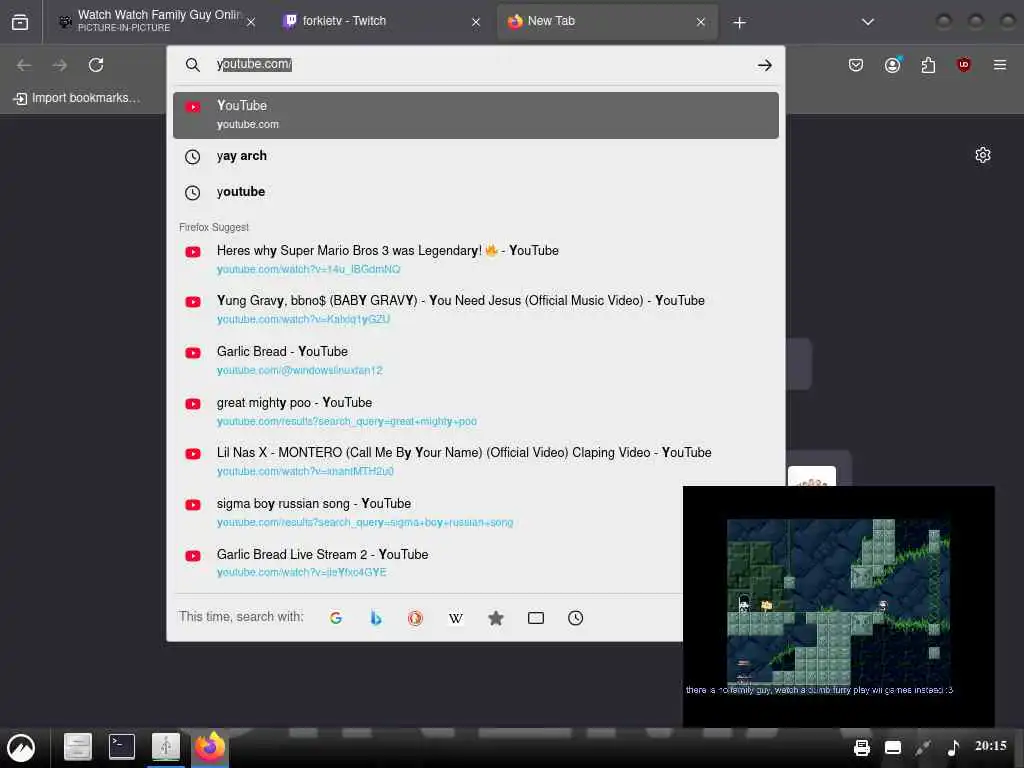Click the picture-in-picture game video window
1024x768 pixels.
tap(839, 606)
